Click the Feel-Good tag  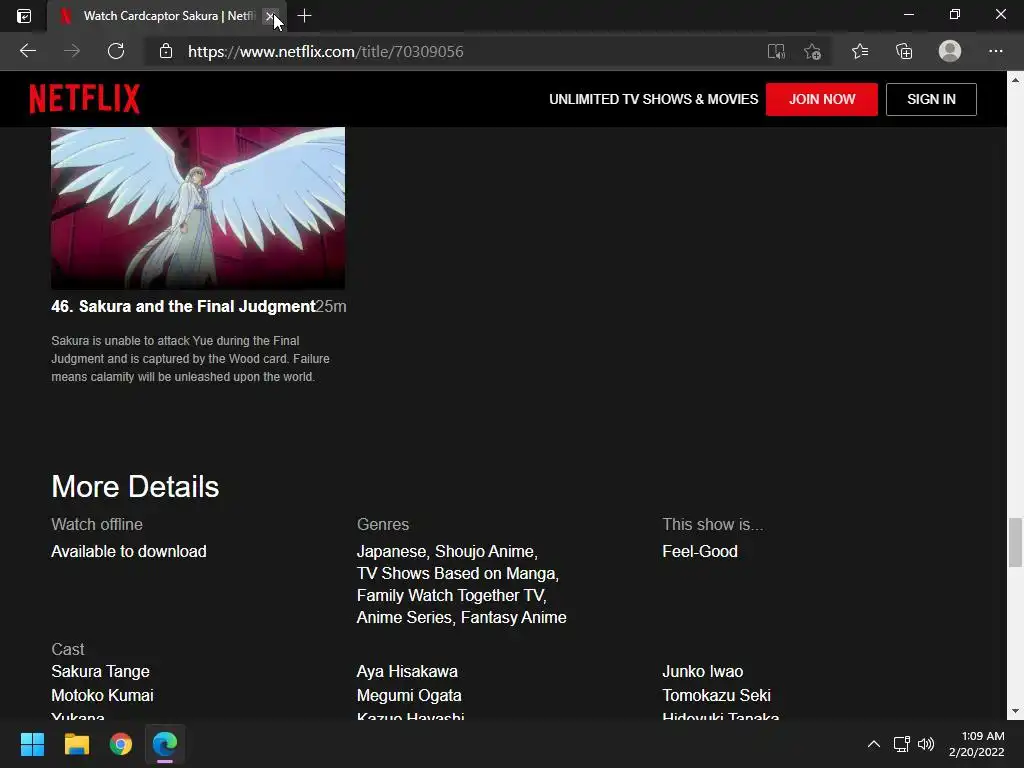pos(700,551)
